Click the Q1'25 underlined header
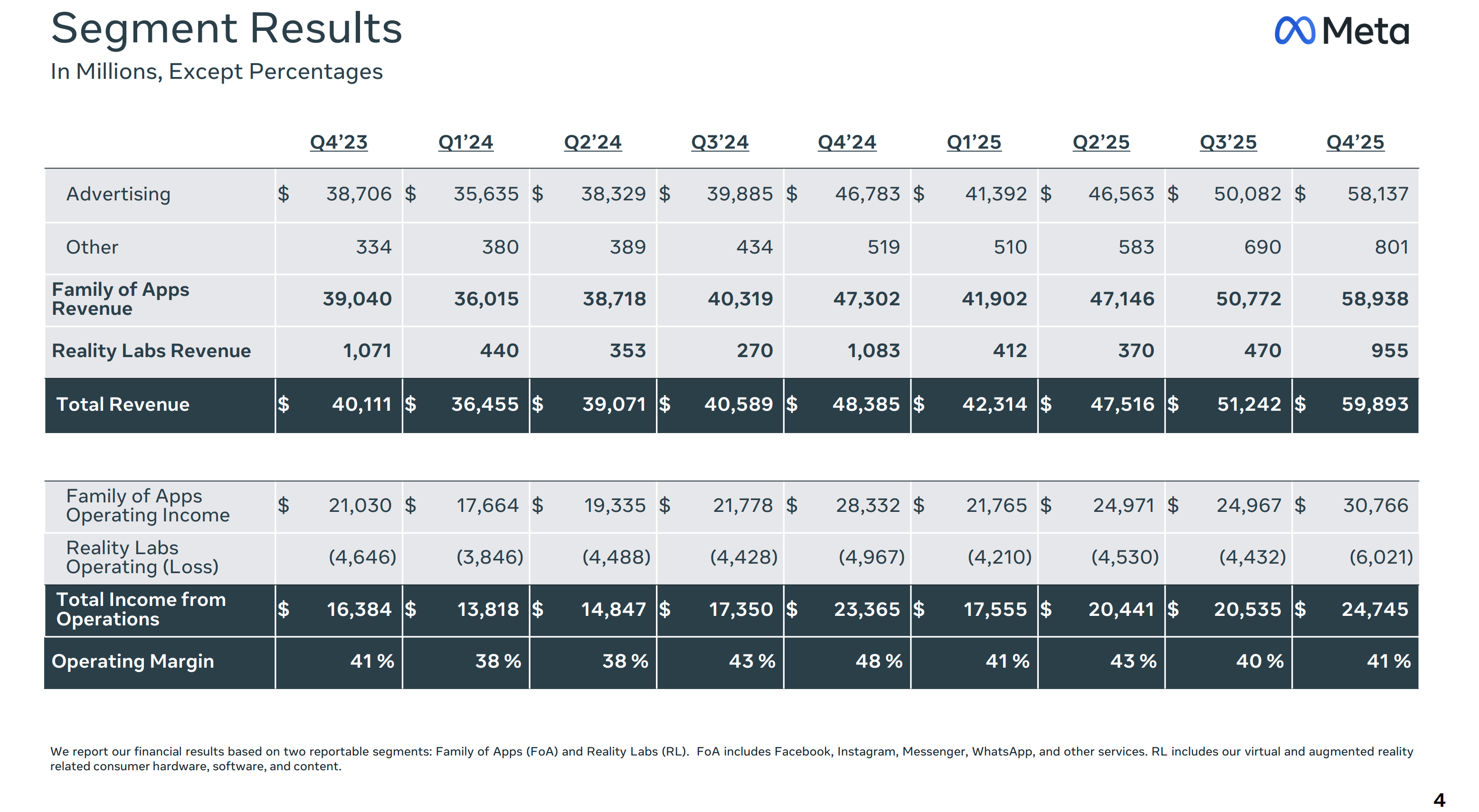 pyautogui.click(x=974, y=142)
